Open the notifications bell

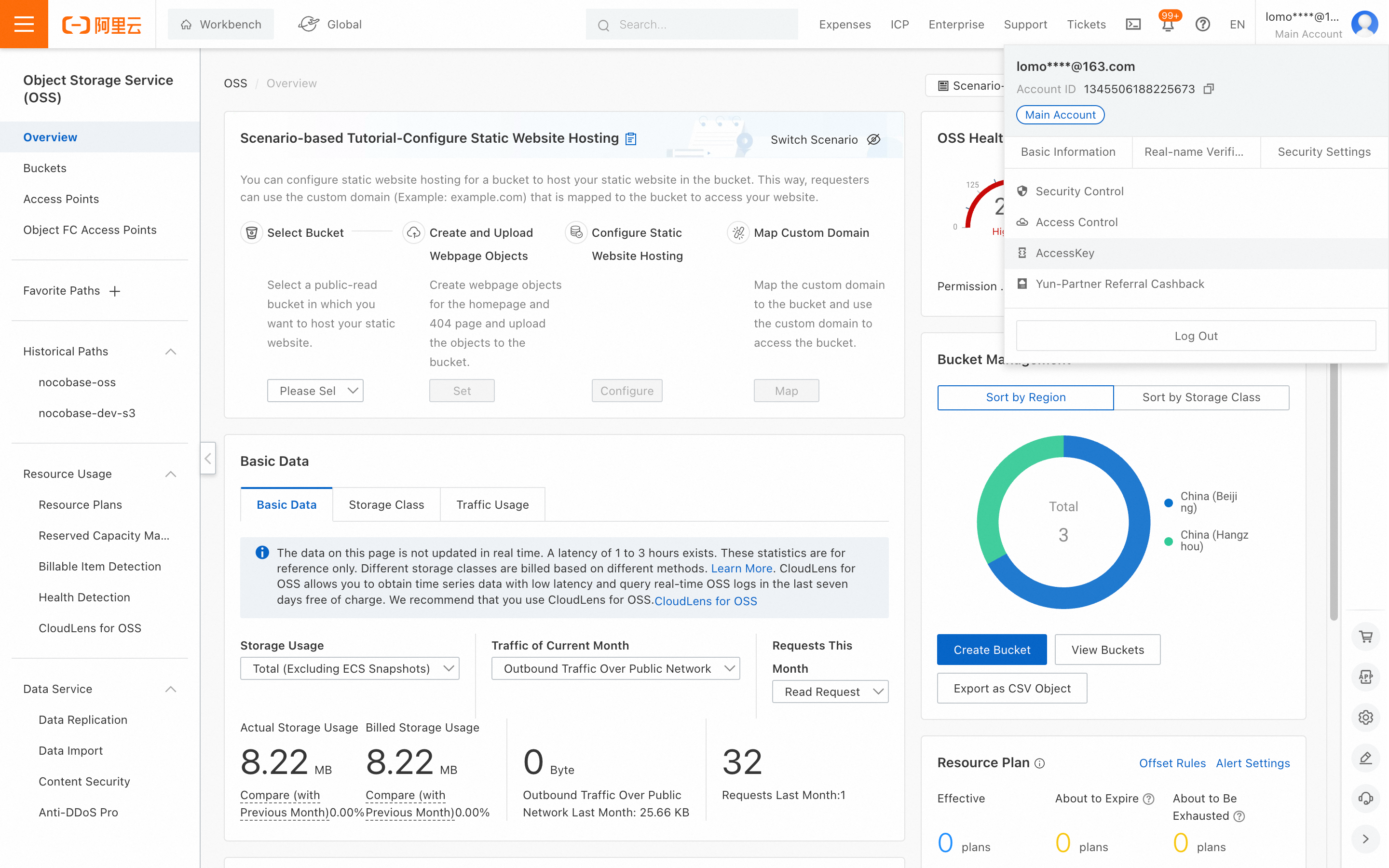[x=1168, y=25]
